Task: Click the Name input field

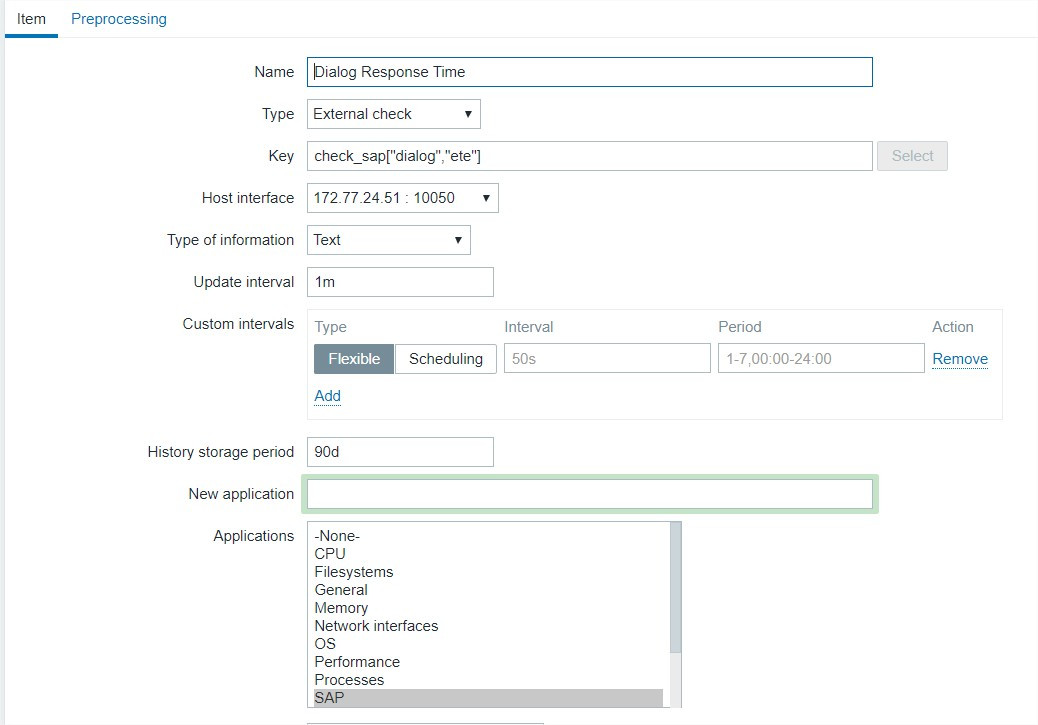Action: (590, 72)
